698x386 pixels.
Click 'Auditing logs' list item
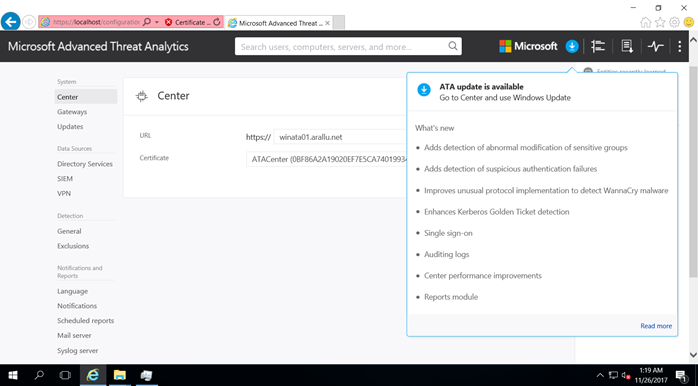(446, 254)
